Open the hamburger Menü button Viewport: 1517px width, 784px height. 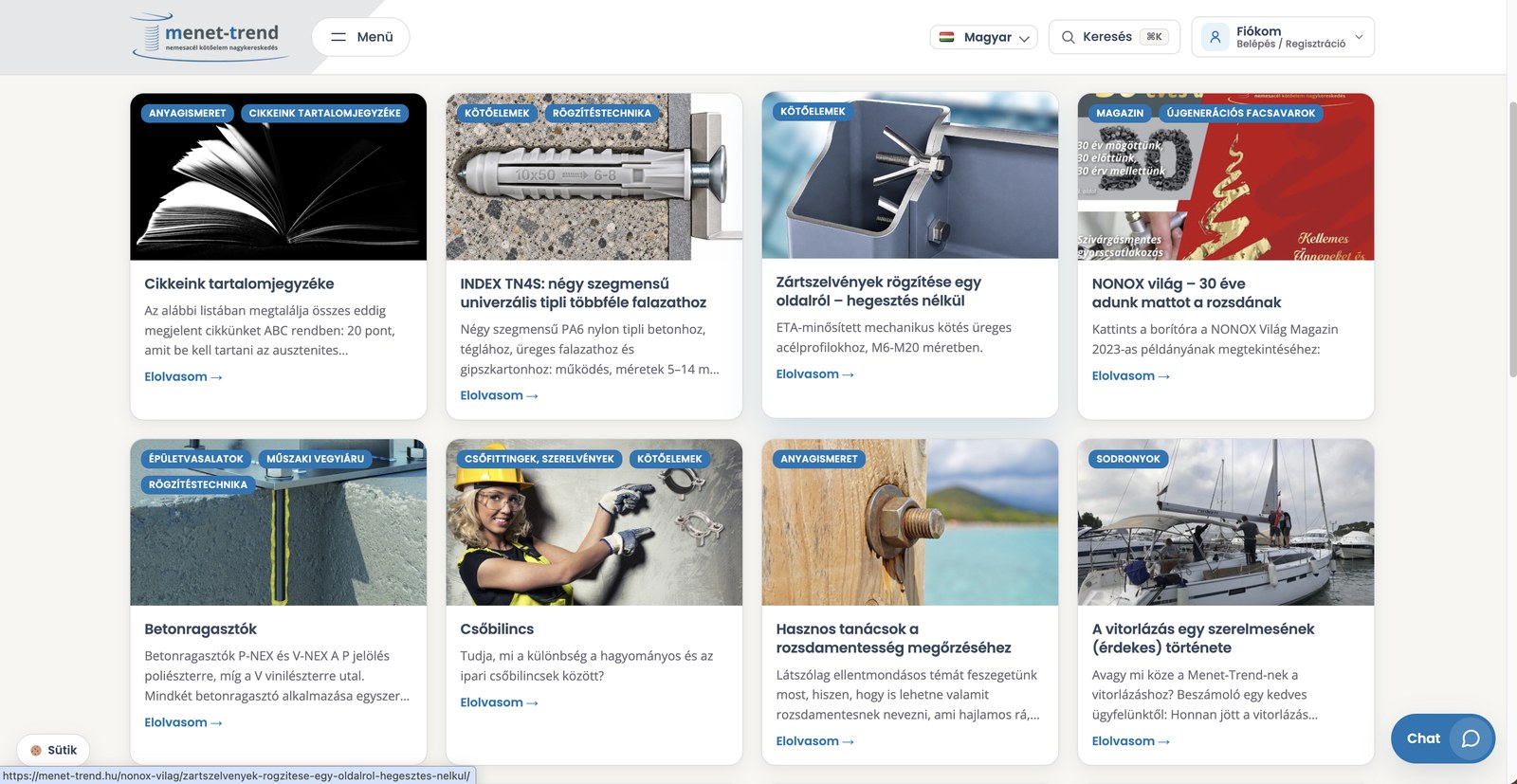pos(361,37)
